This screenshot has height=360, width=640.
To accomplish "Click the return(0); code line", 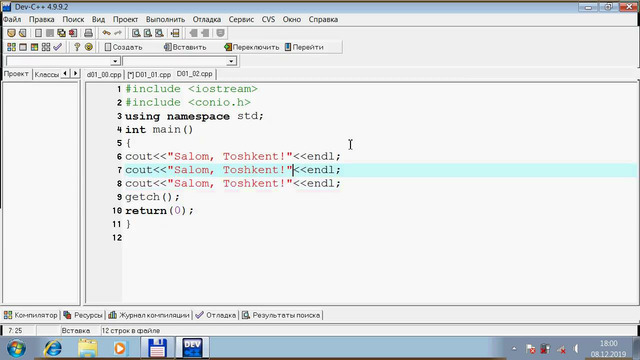I will click(x=159, y=211).
